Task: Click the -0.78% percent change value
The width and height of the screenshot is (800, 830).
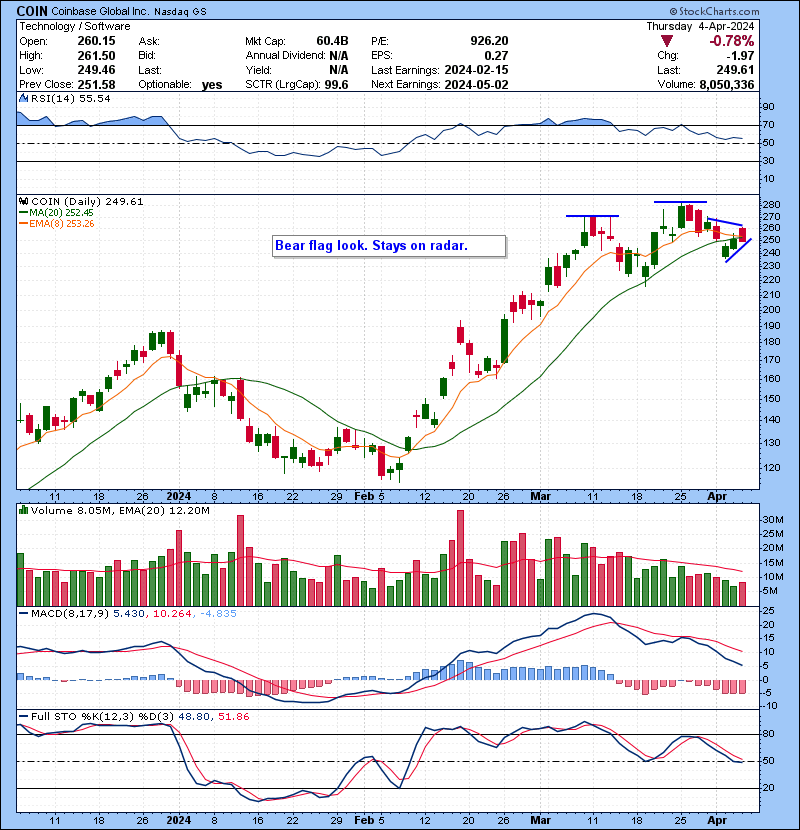Action: coord(732,41)
